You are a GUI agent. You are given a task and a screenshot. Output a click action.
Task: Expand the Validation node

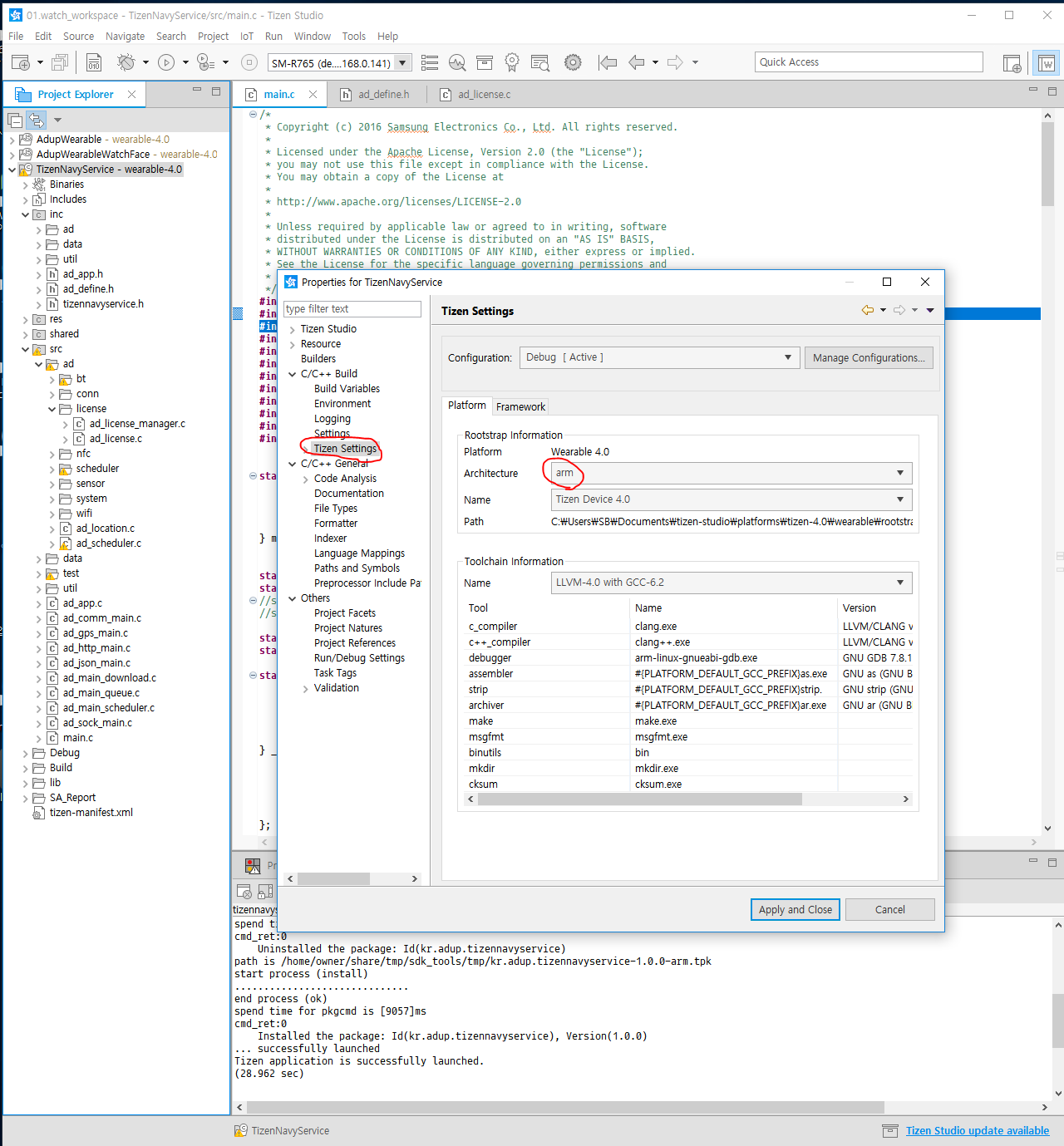[306, 688]
